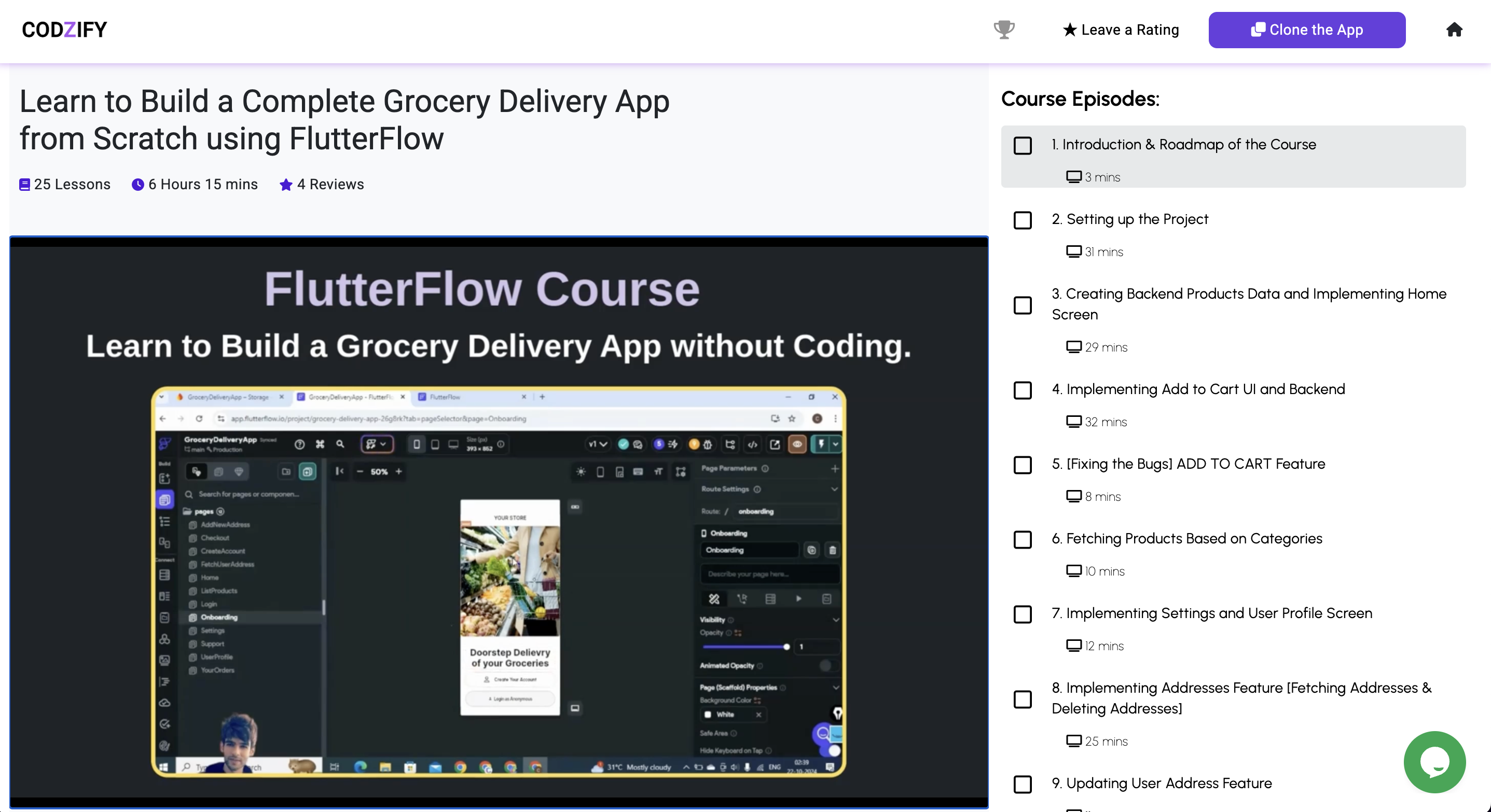Check episode 5 Fixing the Bugs checkbox
Screen dimensions: 1491x812
[x=1023, y=465]
